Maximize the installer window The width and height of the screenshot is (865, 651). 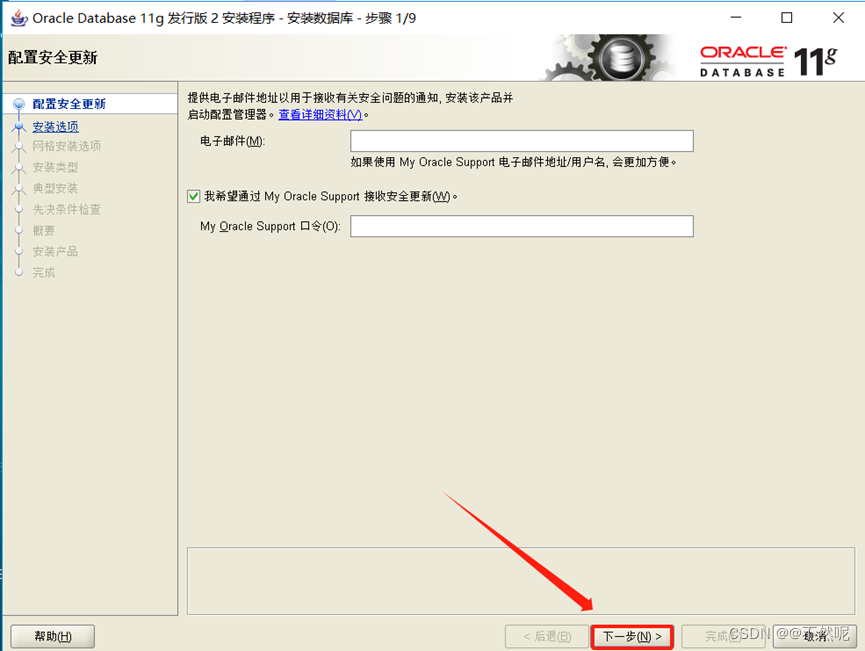coord(787,18)
